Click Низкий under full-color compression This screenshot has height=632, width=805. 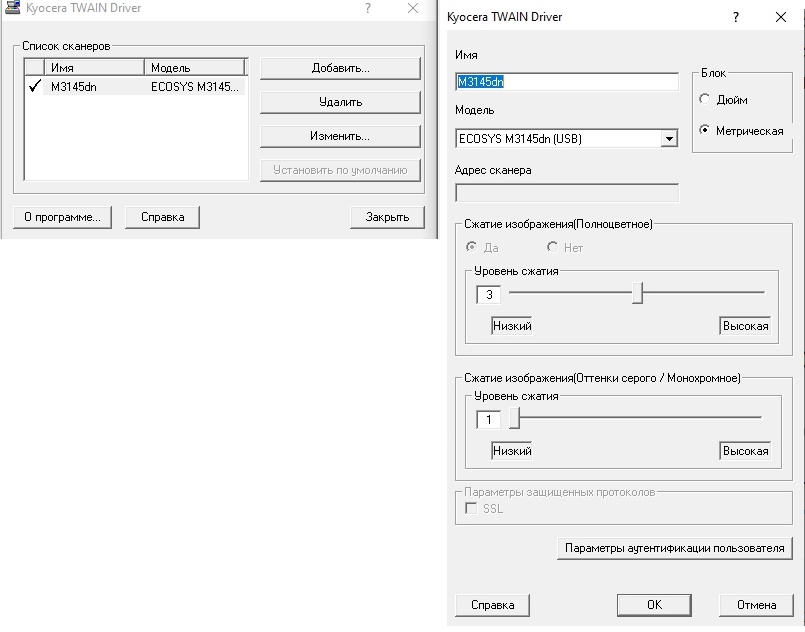511,326
